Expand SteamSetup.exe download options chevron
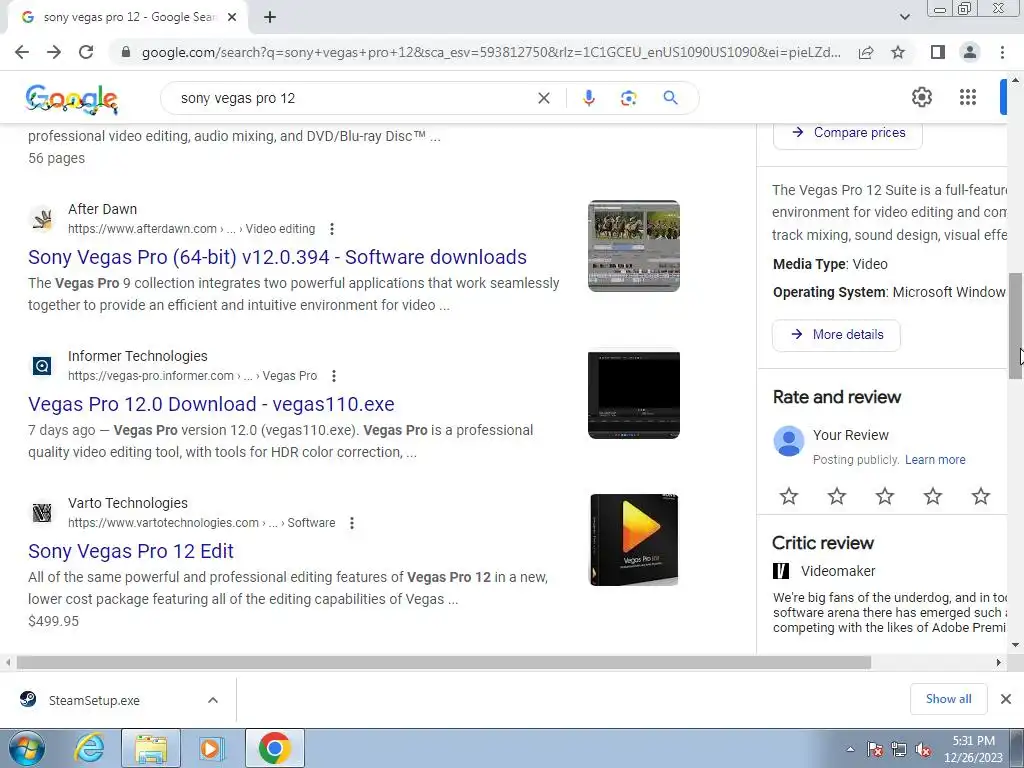 tap(213, 700)
